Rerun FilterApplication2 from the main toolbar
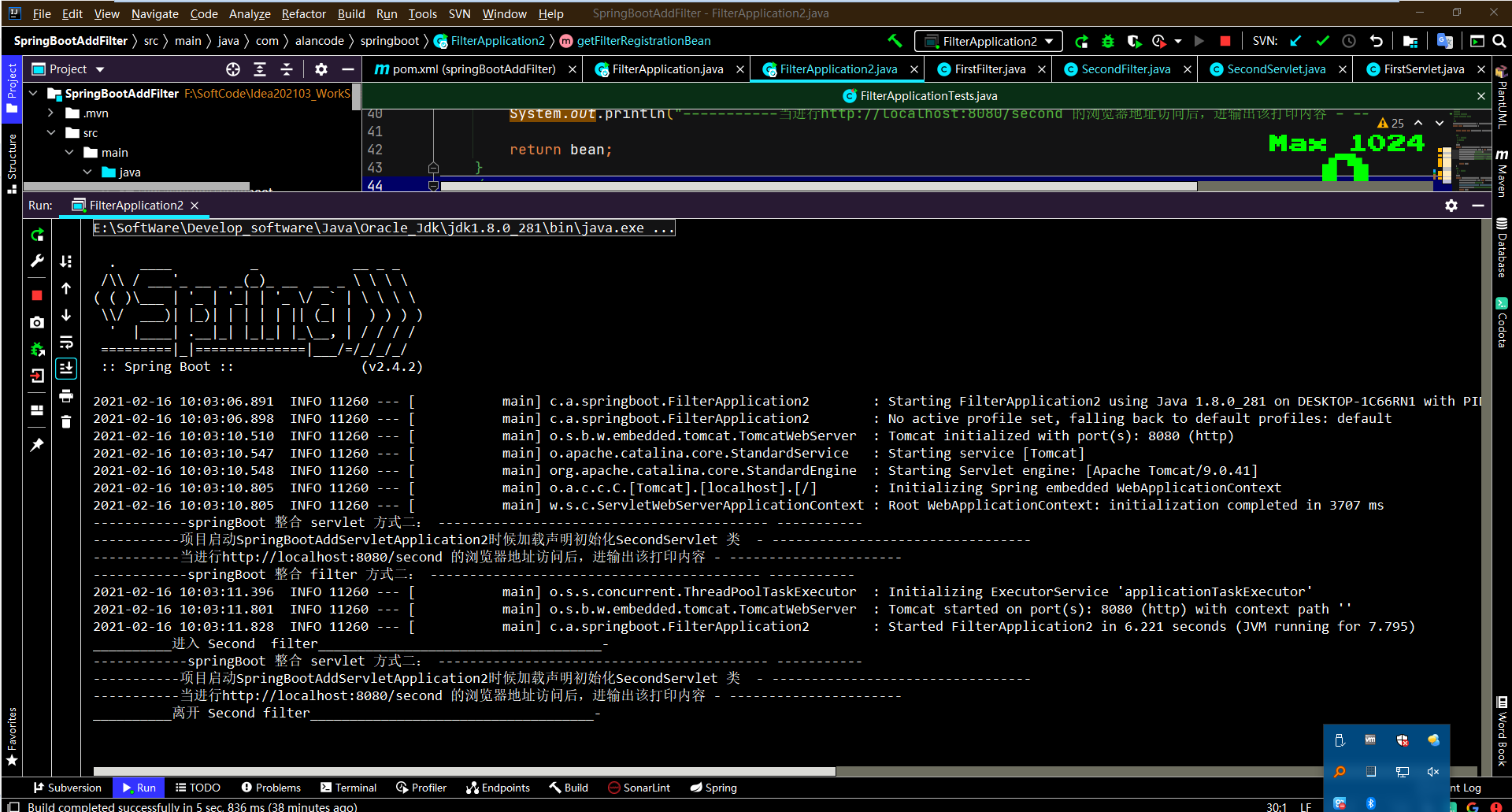Image resolution: width=1512 pixels, height=812 pixels. click(x=1082, y=41)
